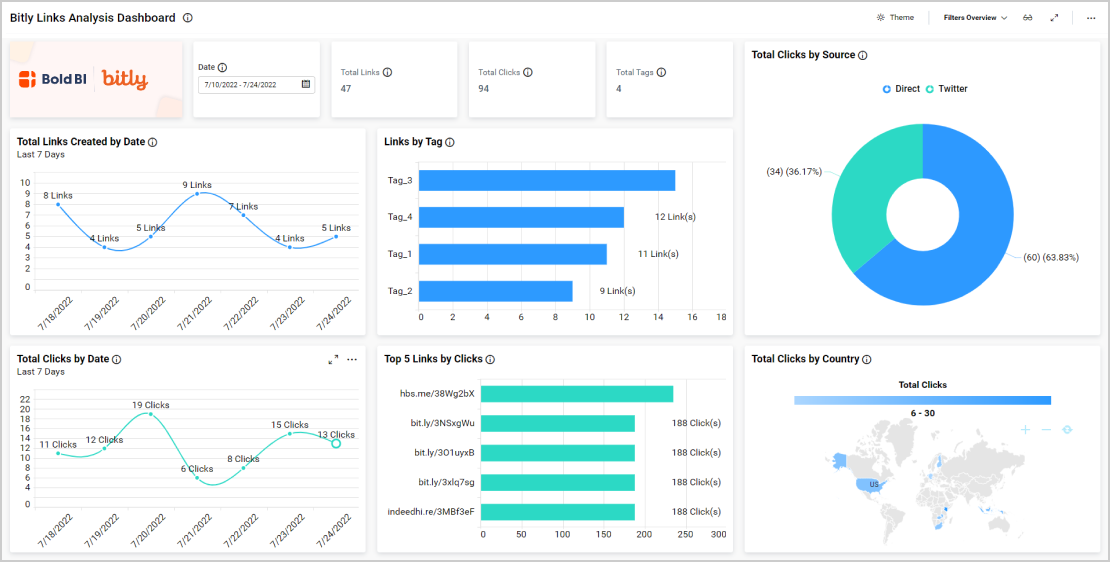Click info icon next to dashboard title
This screenshot has width=1110, height=562.
pyautogui.click(x=188, y=18)
